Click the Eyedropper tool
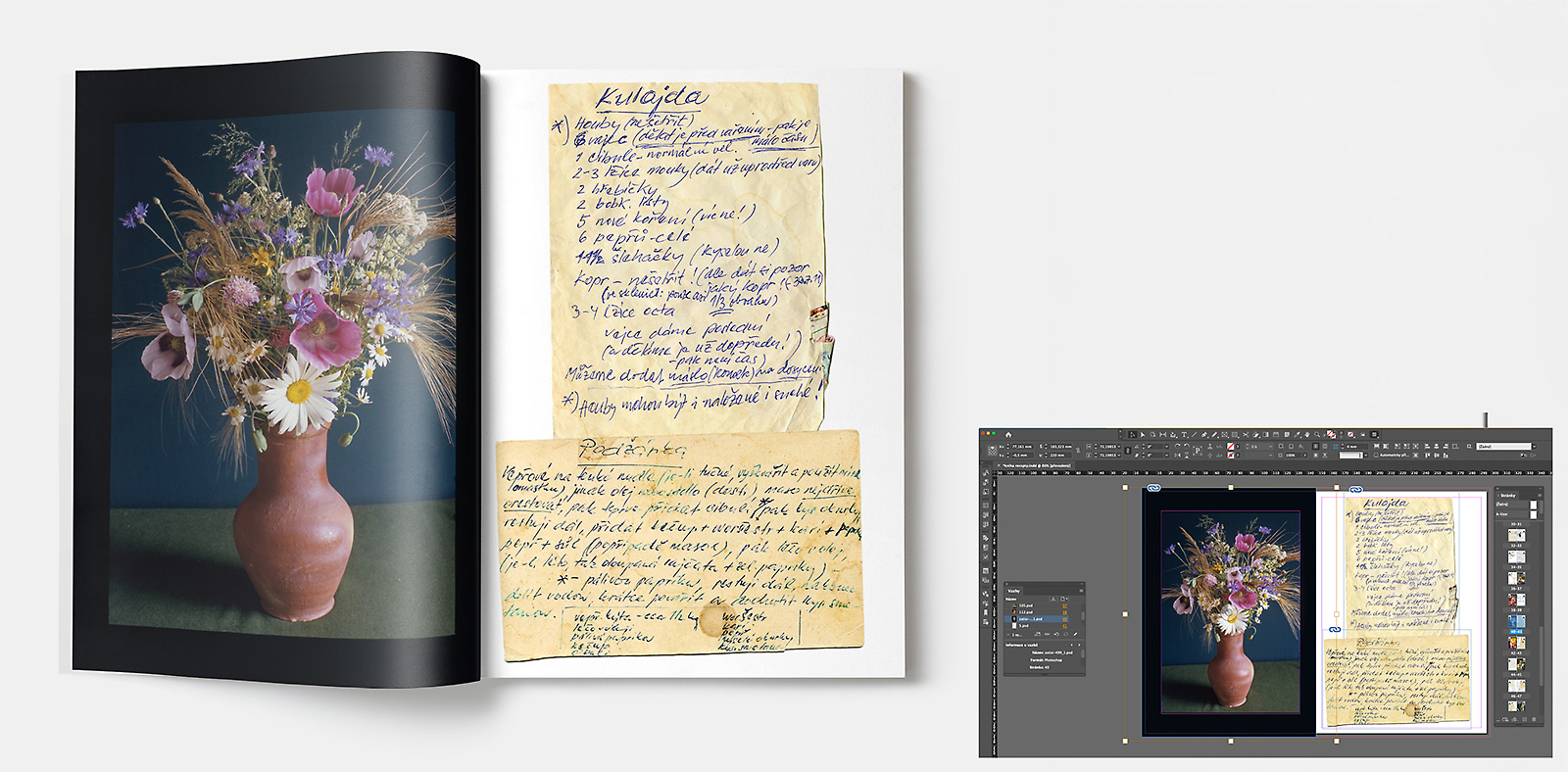1568x772 pixels. [x=1297, y=434]
